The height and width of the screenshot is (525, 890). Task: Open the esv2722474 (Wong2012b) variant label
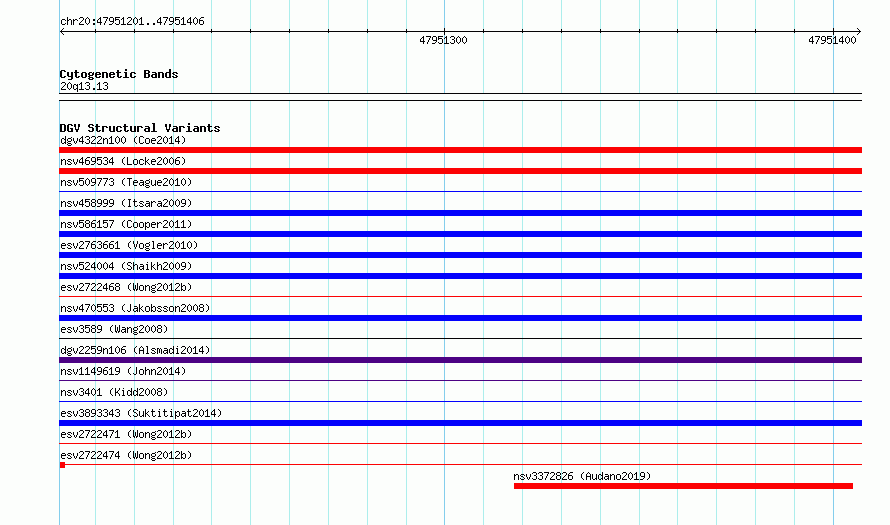(126, 455)
